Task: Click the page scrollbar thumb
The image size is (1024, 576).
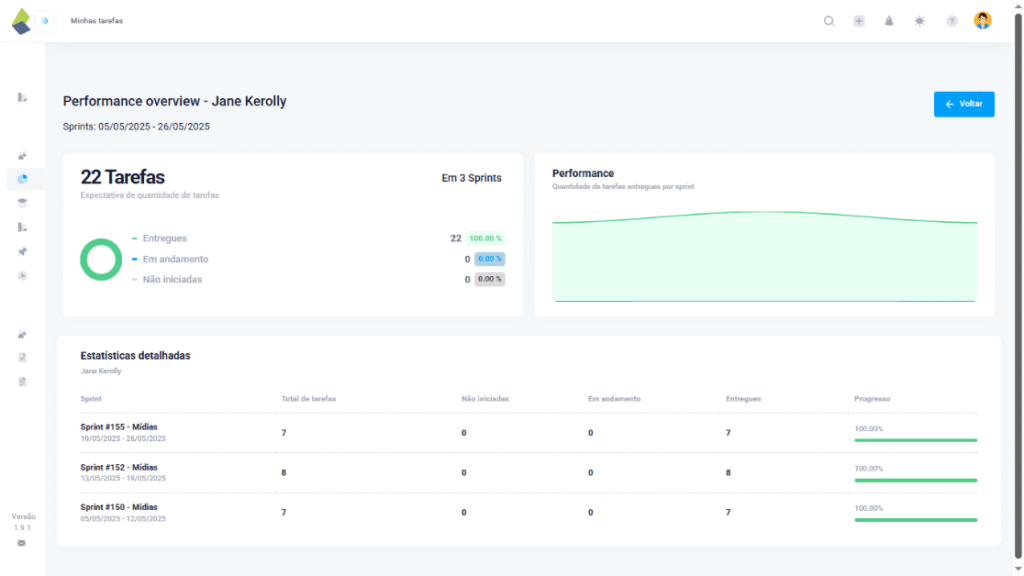Action: click(x=1018, y=285)
